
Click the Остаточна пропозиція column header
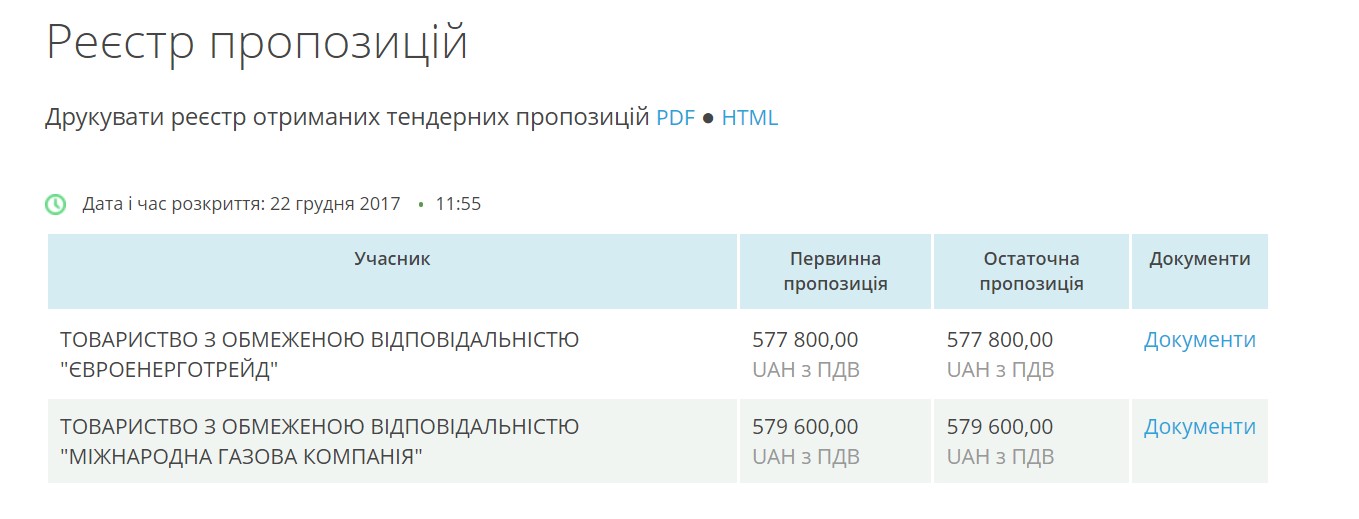pos(1031,271)
